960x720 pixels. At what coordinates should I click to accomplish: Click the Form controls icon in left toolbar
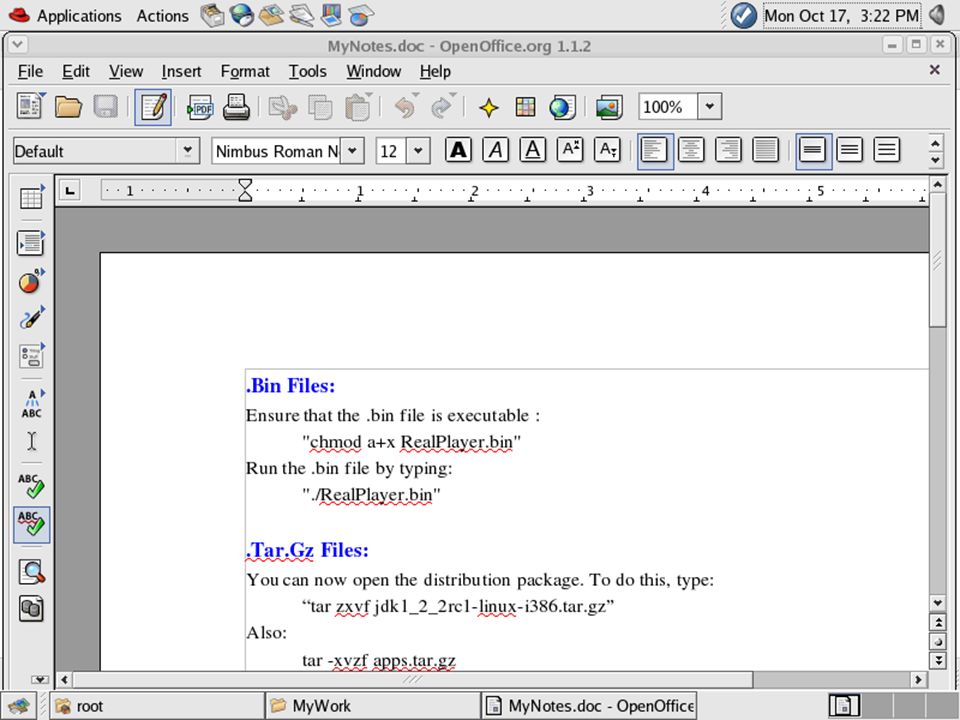(31, 356)
